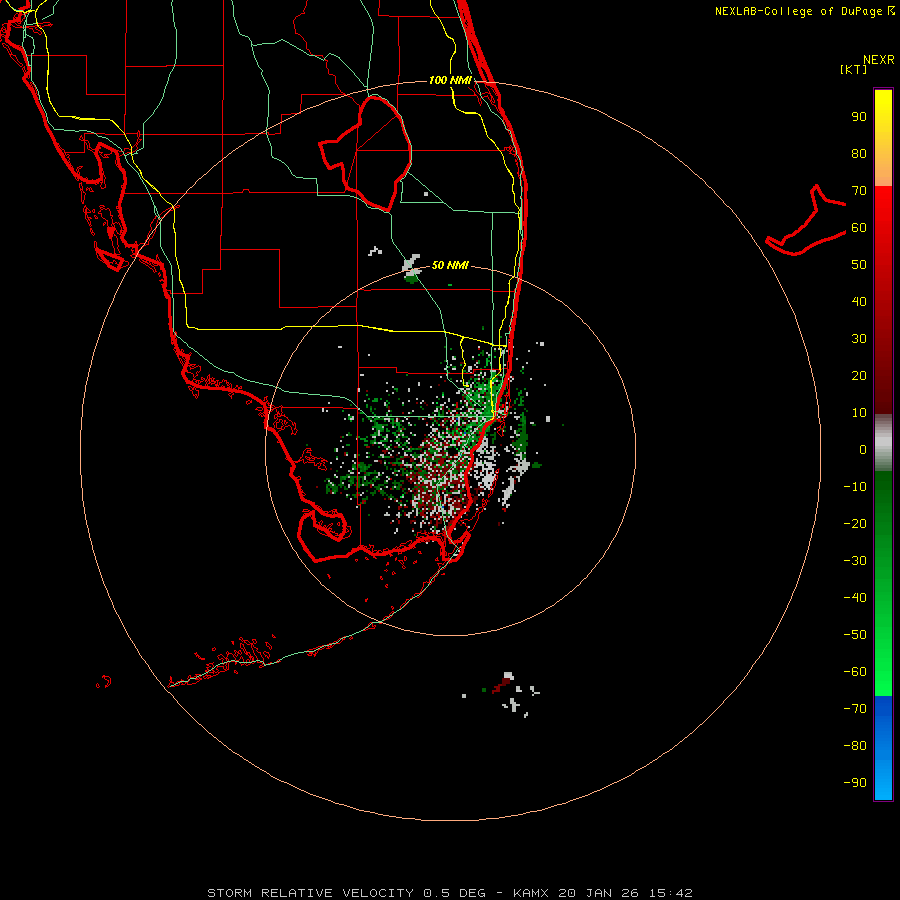
Task: Click the 20 value on velocity scale
Action: [x=859, y=376]
